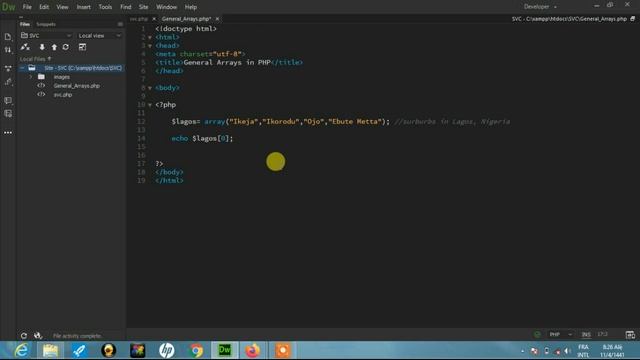Switch to the Snippets panel tab
The image size is (640, 360).
[x=46, y=24]
